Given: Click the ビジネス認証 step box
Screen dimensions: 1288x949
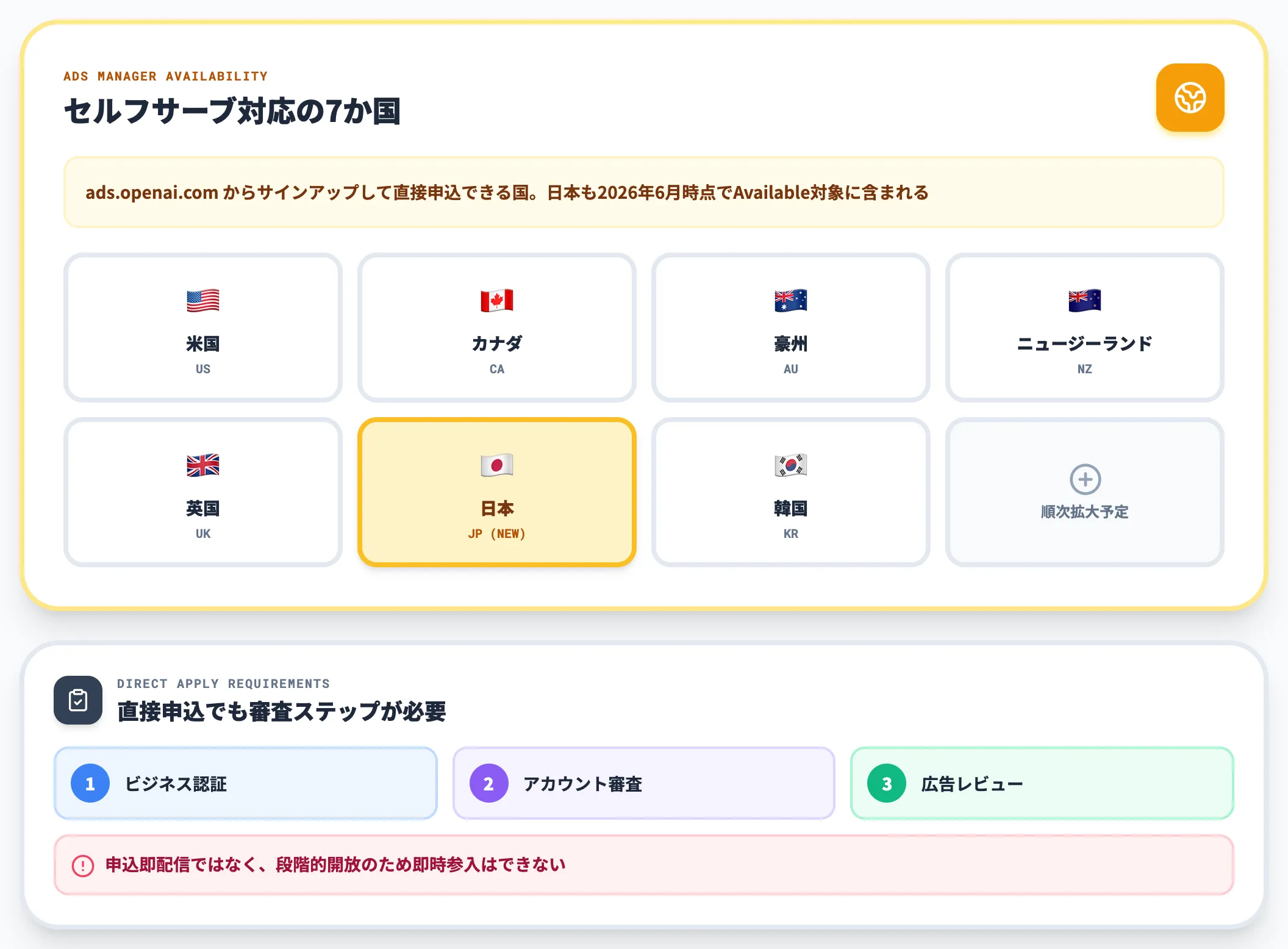Looking at the screenshot, I should [x=246, y=783].
